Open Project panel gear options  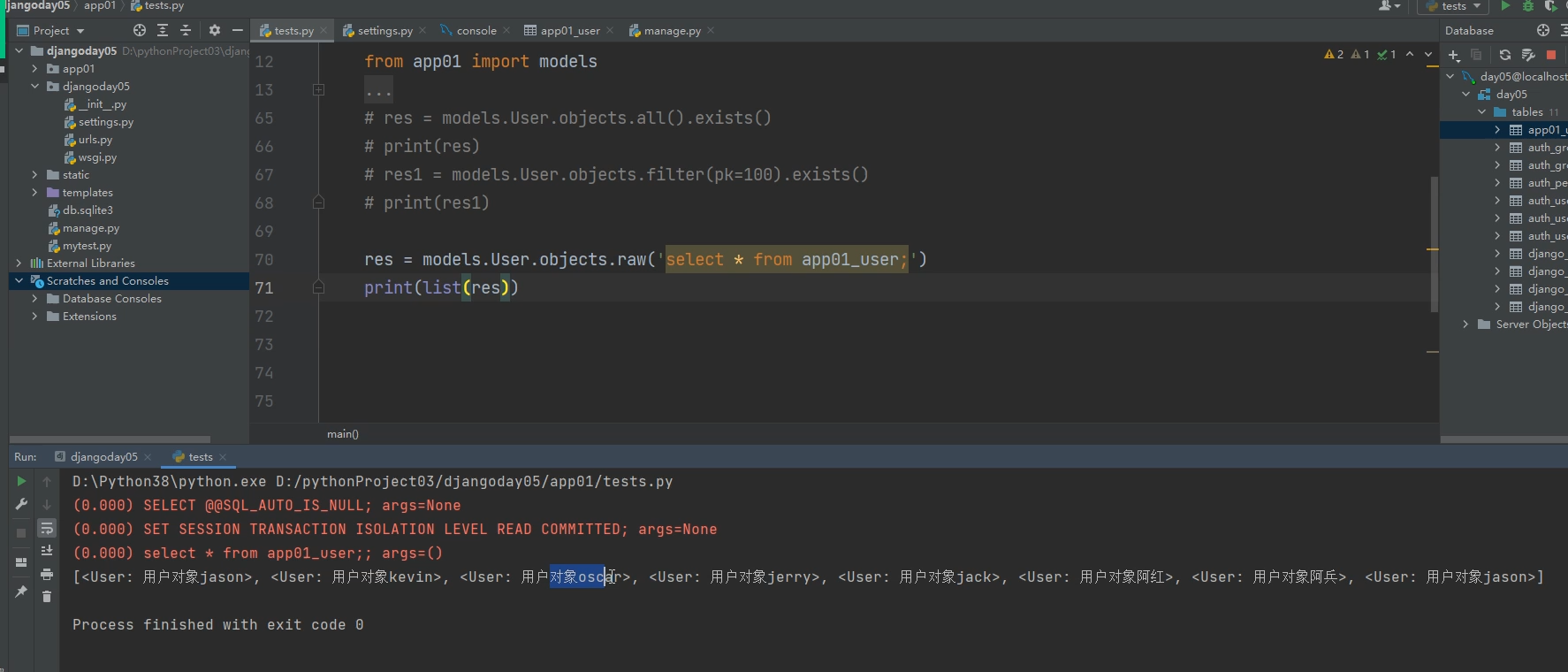pyautogui.click(x=214, y=30)
